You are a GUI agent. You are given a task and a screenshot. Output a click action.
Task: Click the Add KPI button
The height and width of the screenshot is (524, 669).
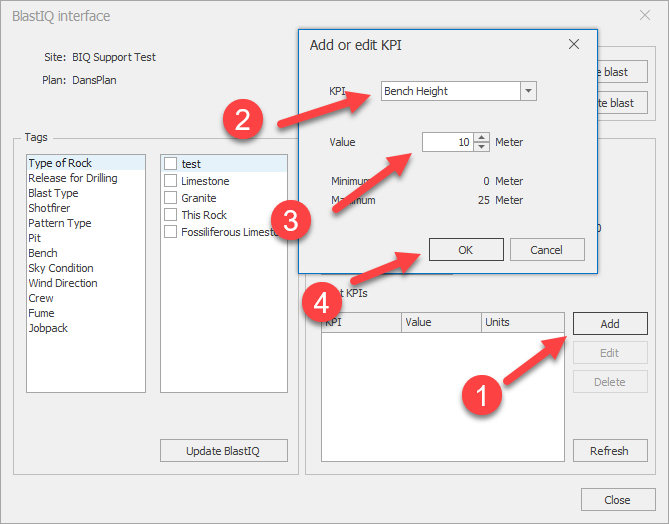(610, 324)
